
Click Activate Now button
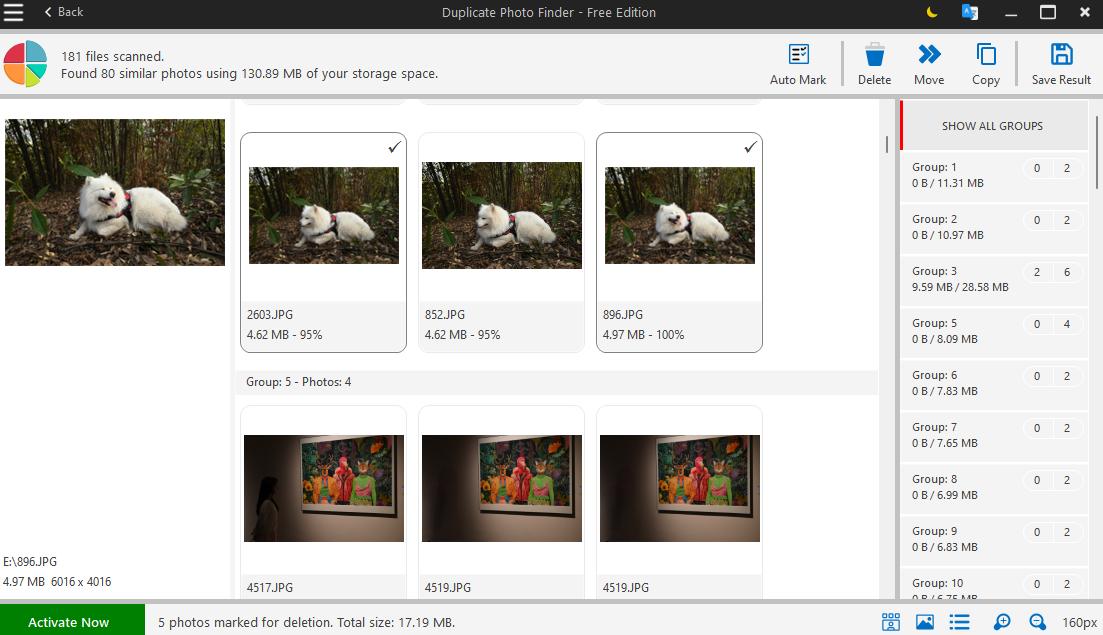point(72,620)
